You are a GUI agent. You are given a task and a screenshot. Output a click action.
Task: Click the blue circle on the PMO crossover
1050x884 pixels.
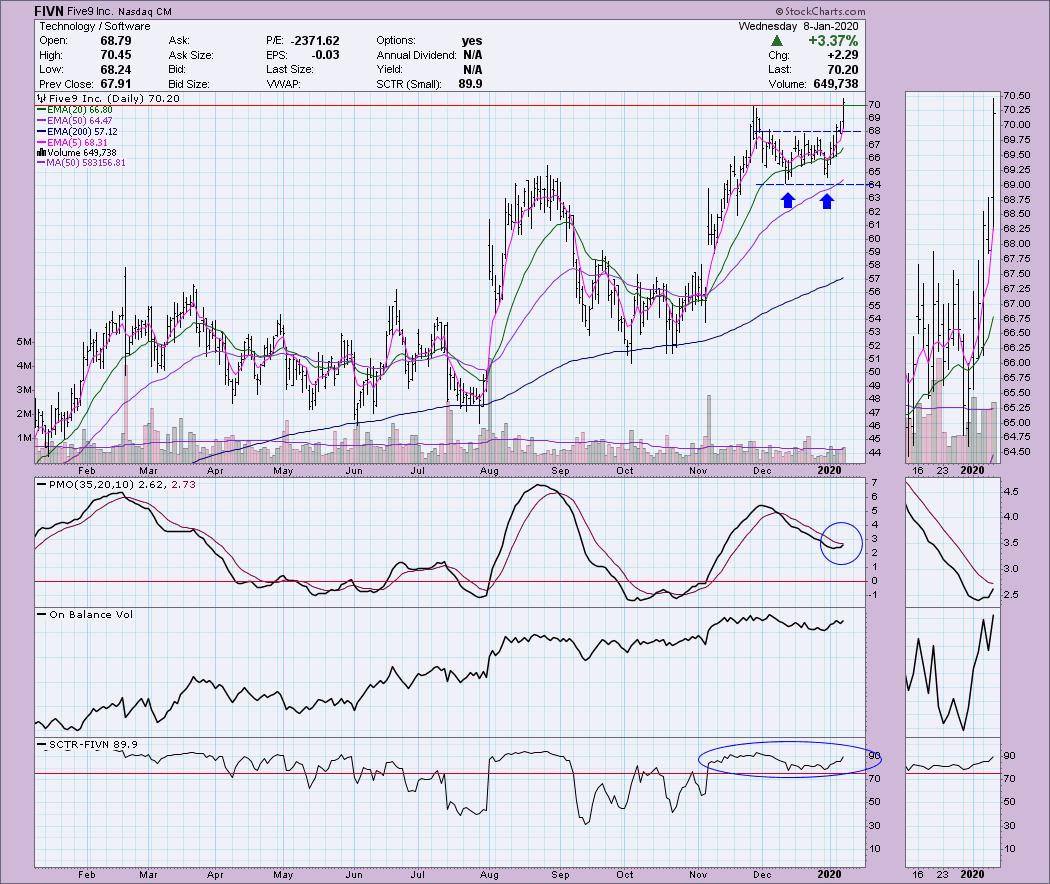pyautogui.click(x=840, y=543)
